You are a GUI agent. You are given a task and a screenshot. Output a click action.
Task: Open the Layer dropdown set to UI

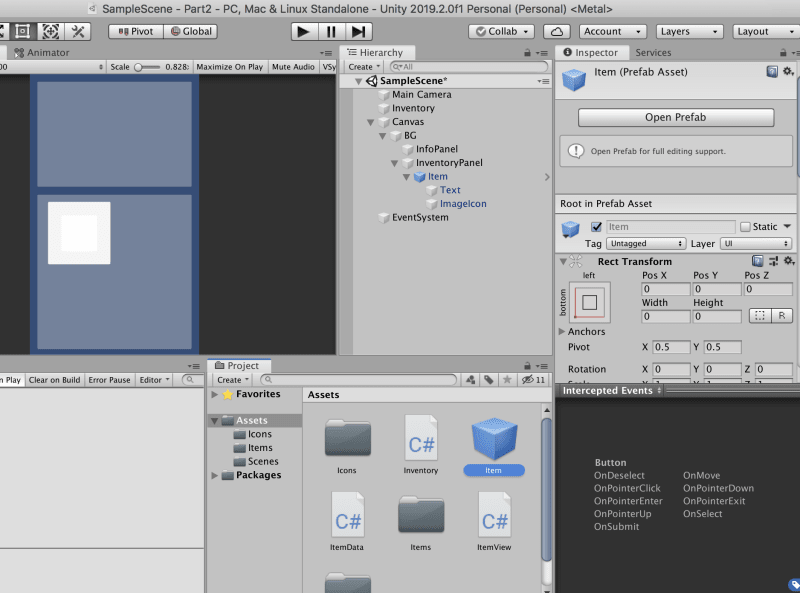pos(756,243)
